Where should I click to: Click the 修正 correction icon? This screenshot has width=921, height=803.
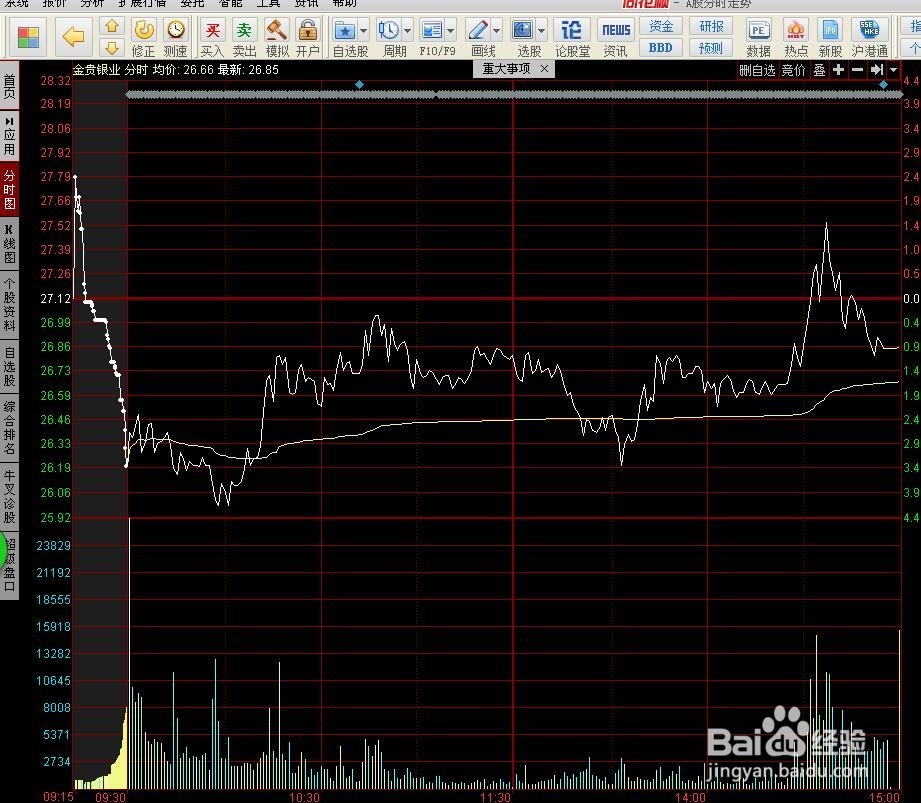pyautogui.click(x=143, y=38)
